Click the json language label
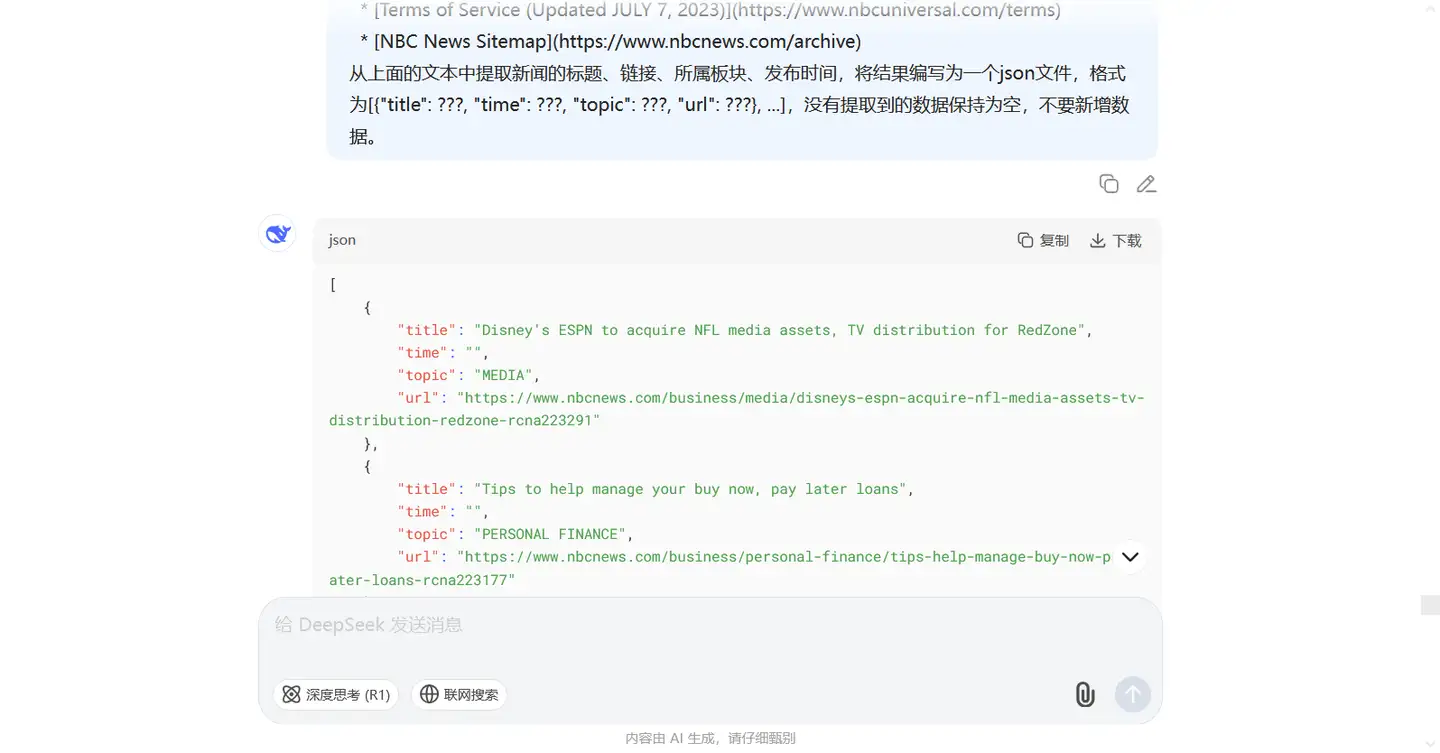This screenshot has width=1440, height=753. [342, 240]
